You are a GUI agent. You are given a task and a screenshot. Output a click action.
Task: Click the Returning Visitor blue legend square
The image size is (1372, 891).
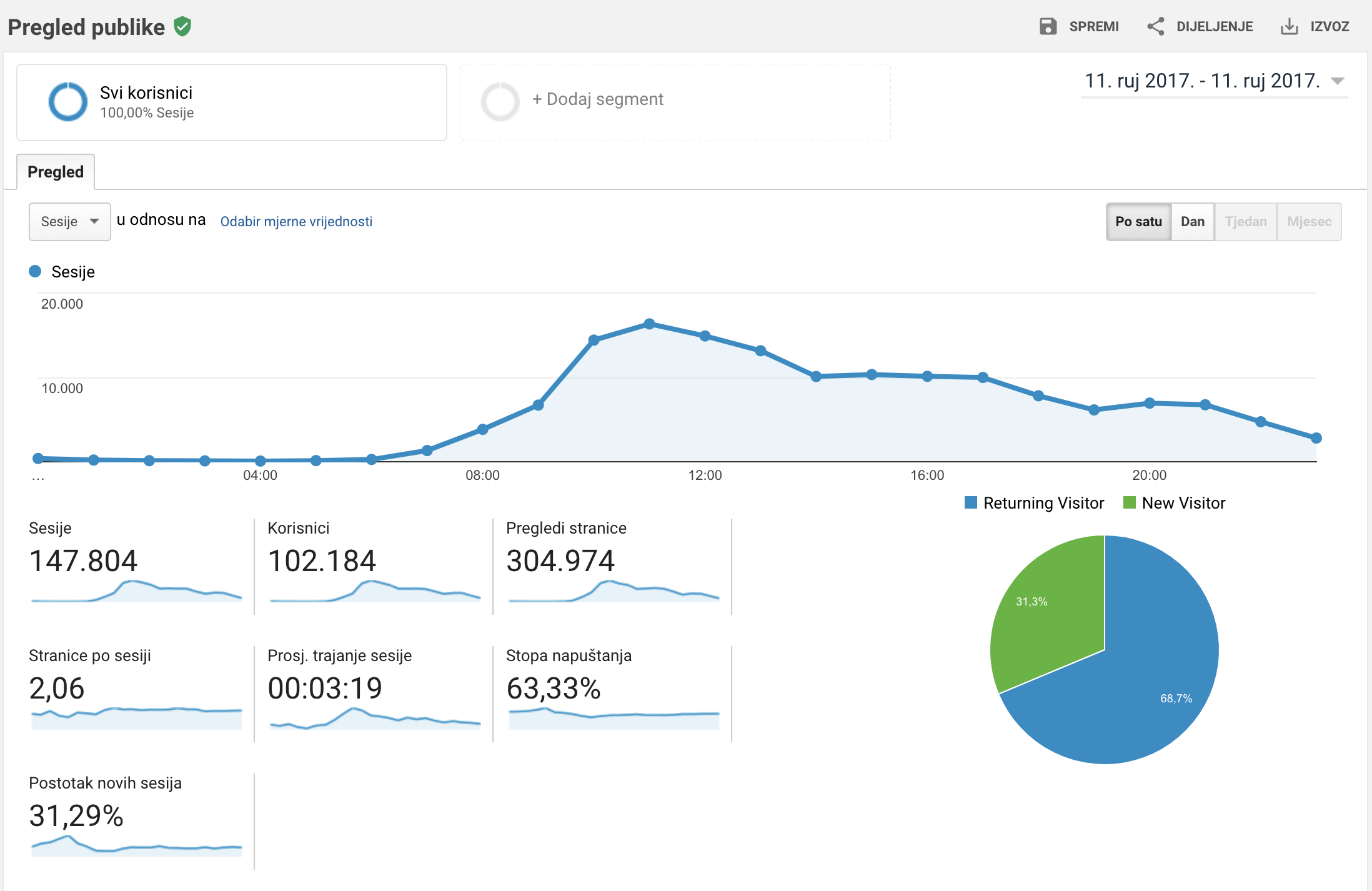[970, 503]
